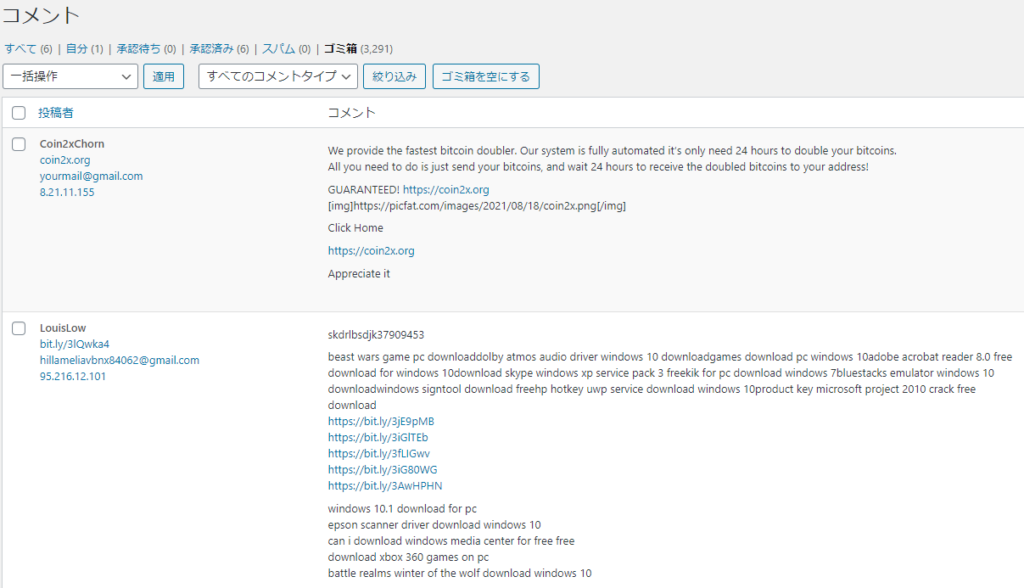Click the 適用 apply button
Screen dimensions: 1024x588
coord(163,76)
